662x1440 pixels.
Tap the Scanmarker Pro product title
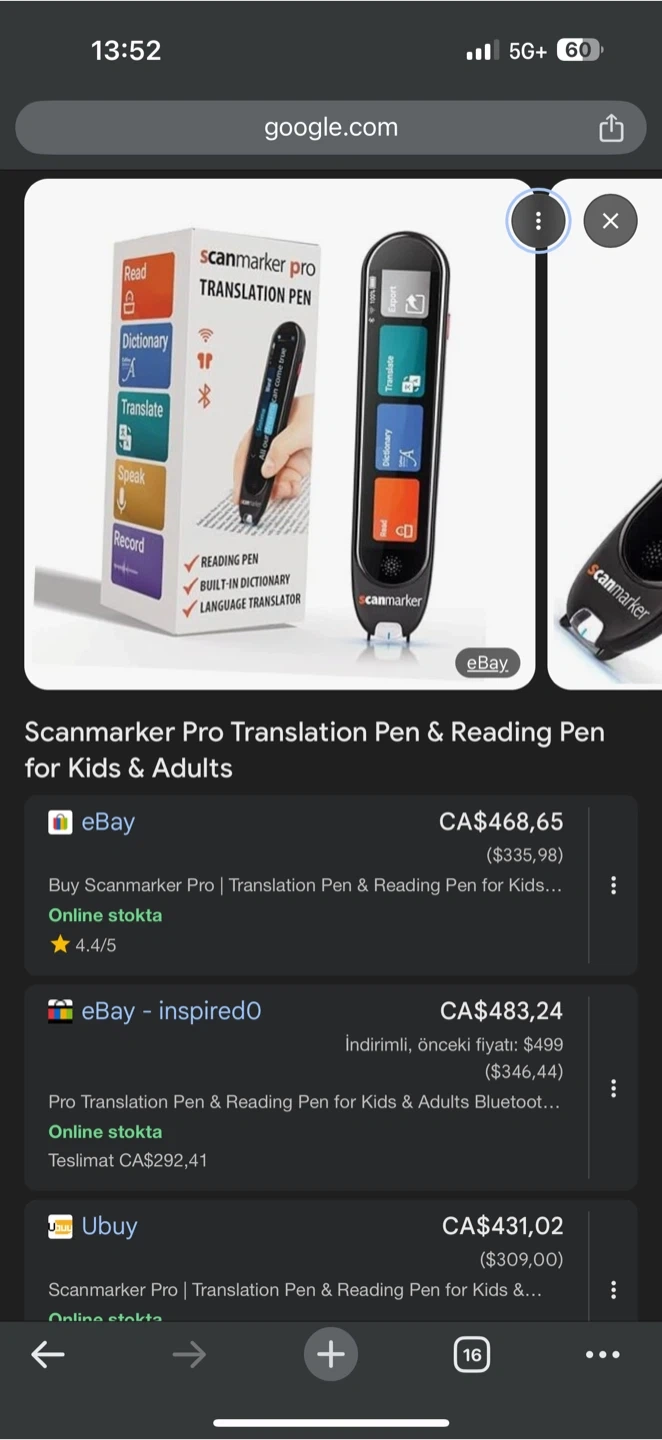pyautogui.click(x=314, y=750)
